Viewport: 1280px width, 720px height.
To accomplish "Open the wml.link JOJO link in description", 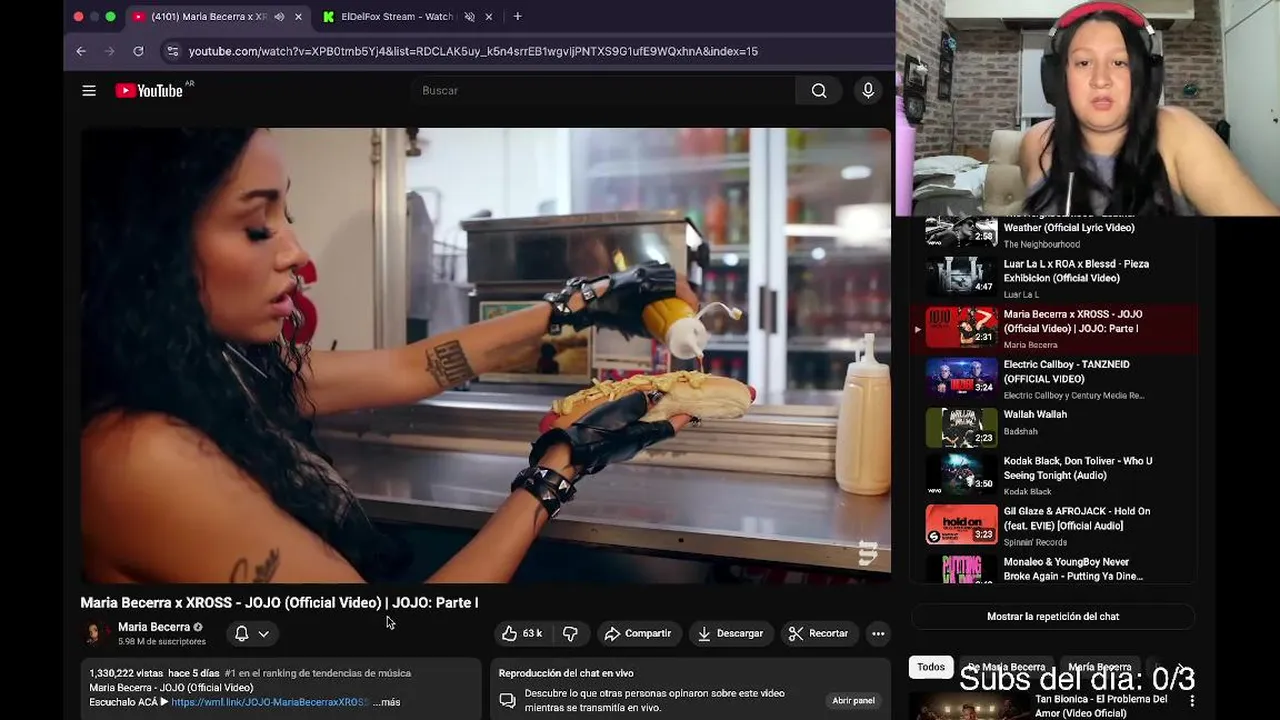I will tap(269, 702).
